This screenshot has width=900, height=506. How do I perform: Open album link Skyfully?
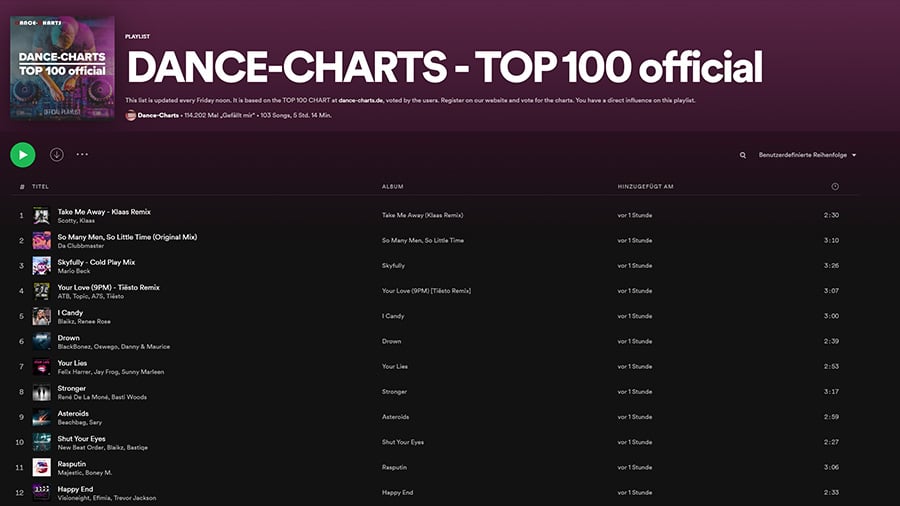tap(393, 266)
